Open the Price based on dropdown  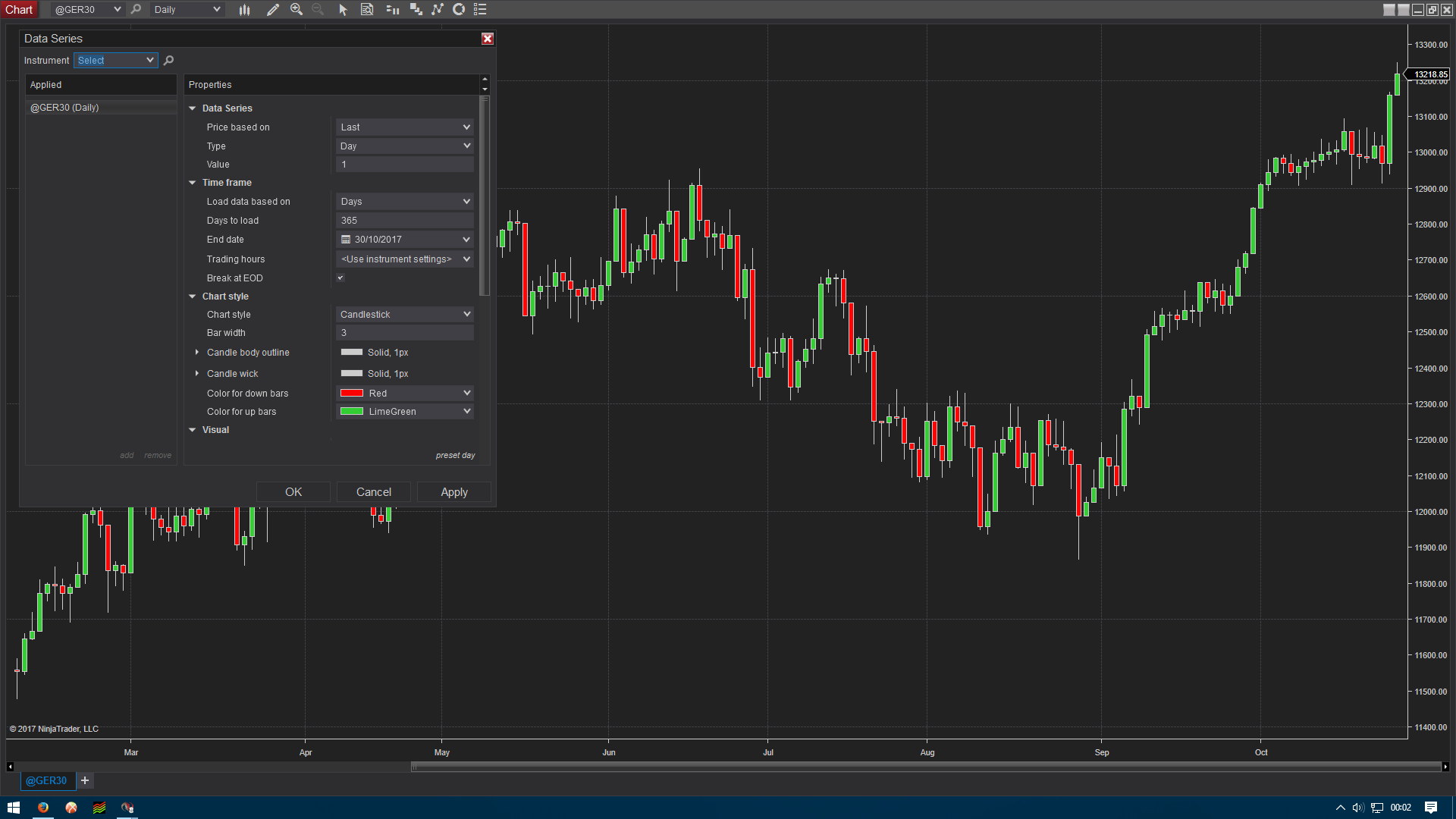click(405, 127)
